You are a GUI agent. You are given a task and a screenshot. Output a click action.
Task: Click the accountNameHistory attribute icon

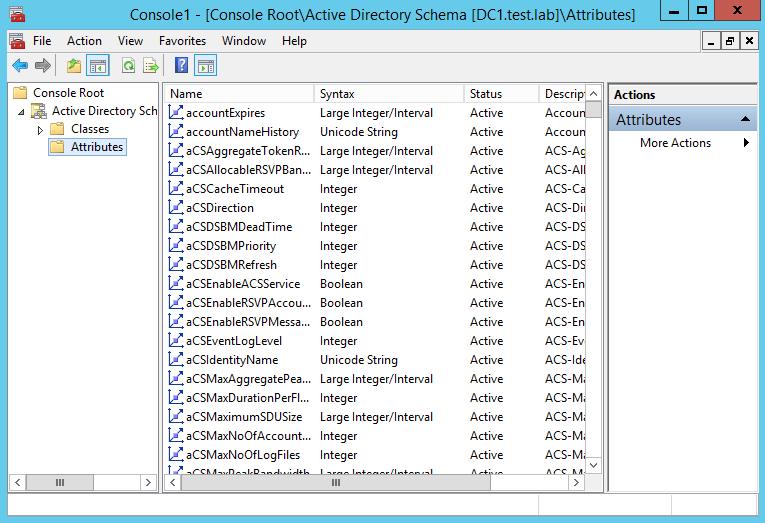[176, 132]
